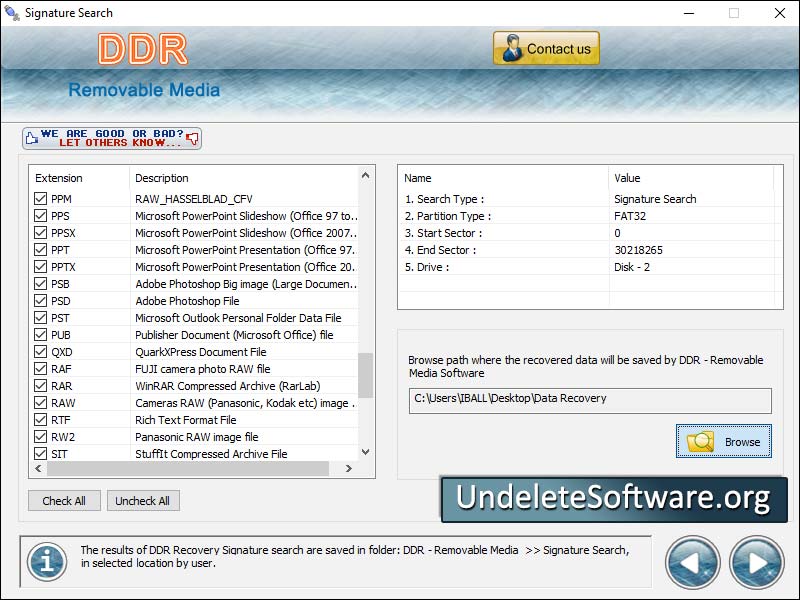The height and width of the screenshot is (600, 800).
Task: Uncheck the PSB extension checkbox
Action: pos(40,284)
